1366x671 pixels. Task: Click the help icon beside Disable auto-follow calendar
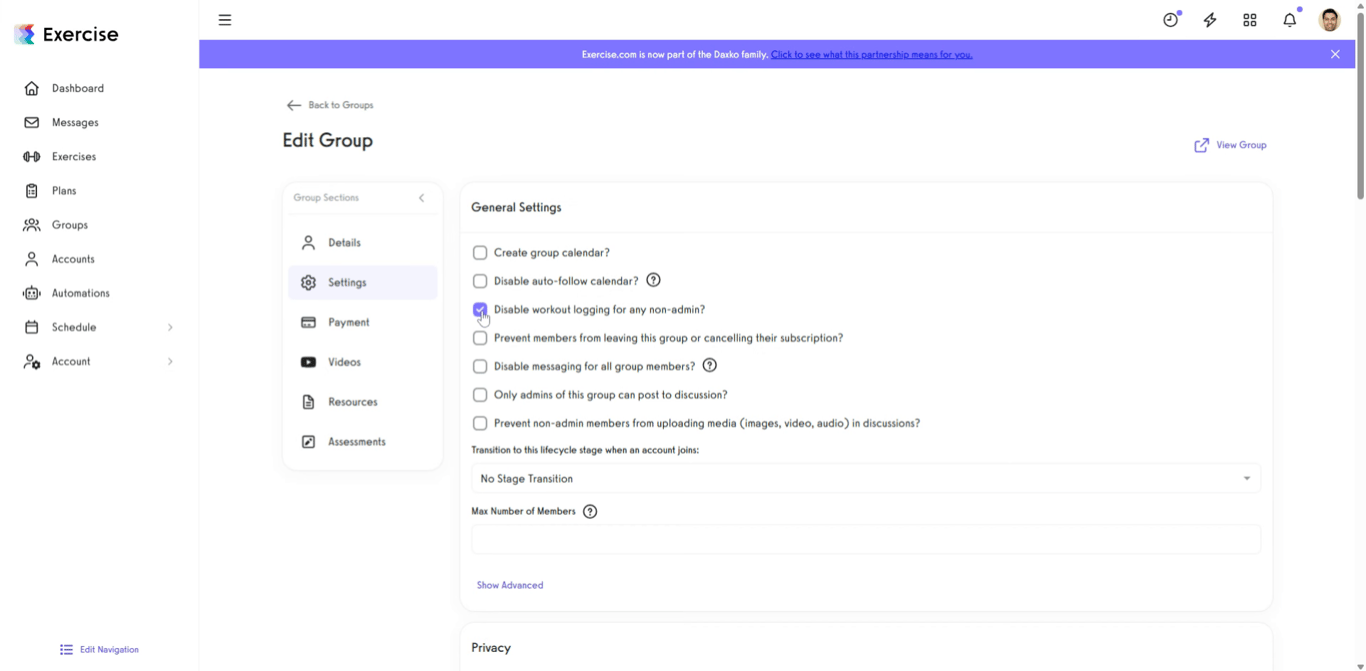653,281
